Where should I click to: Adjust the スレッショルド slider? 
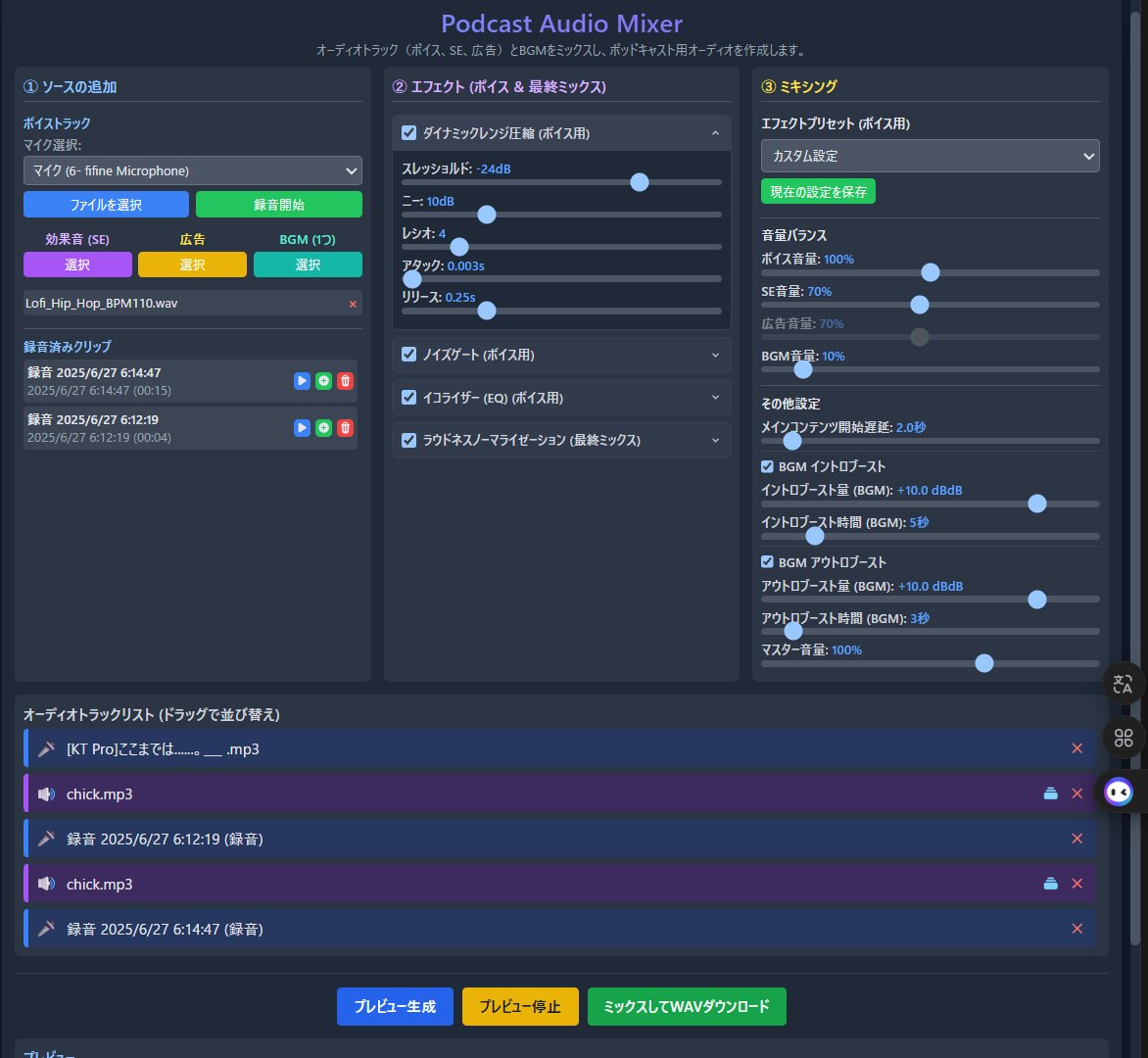click(x=640, y=182)
